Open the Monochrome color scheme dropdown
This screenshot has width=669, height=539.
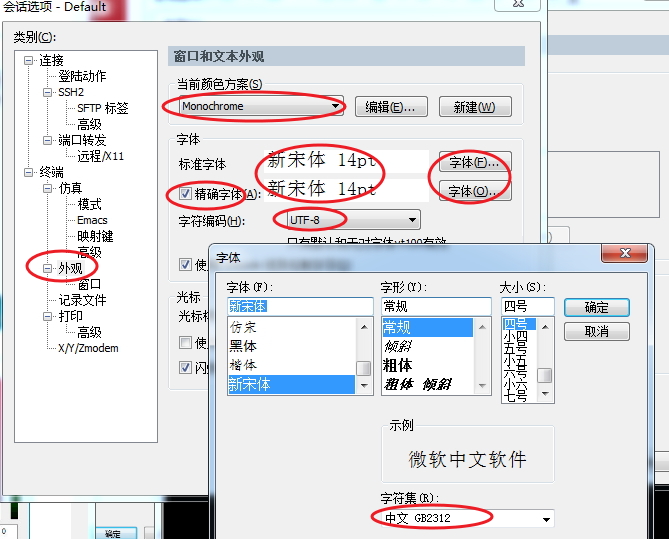point(261,106)
